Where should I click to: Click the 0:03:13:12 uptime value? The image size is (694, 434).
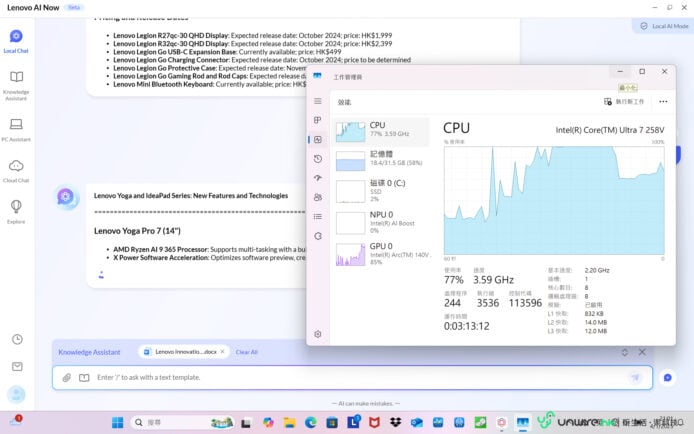467,326
